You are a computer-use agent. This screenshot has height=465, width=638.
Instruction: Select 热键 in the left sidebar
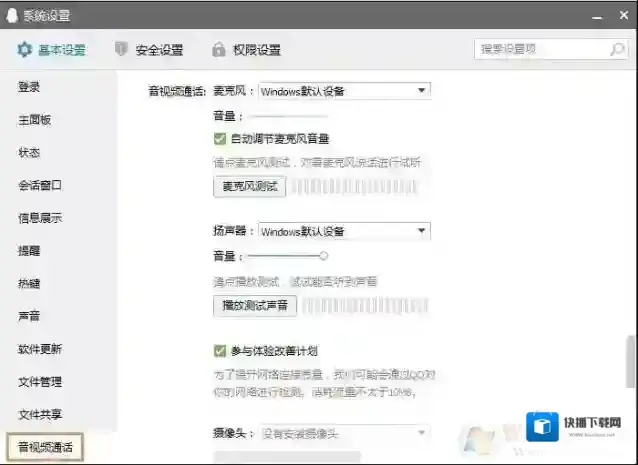point(29,284)
